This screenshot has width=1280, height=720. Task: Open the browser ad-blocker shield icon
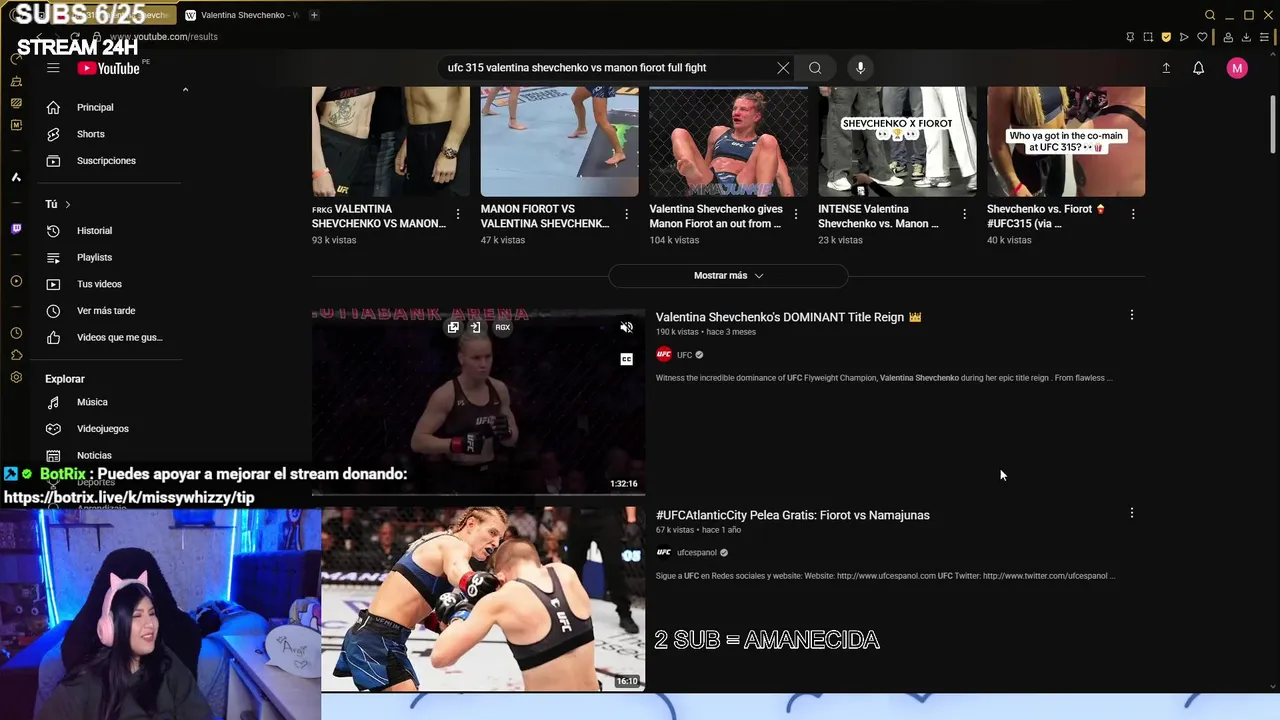[1166, 37]
